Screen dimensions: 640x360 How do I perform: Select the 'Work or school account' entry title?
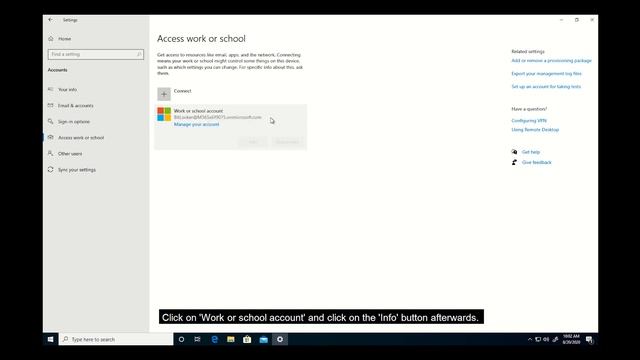198,111
